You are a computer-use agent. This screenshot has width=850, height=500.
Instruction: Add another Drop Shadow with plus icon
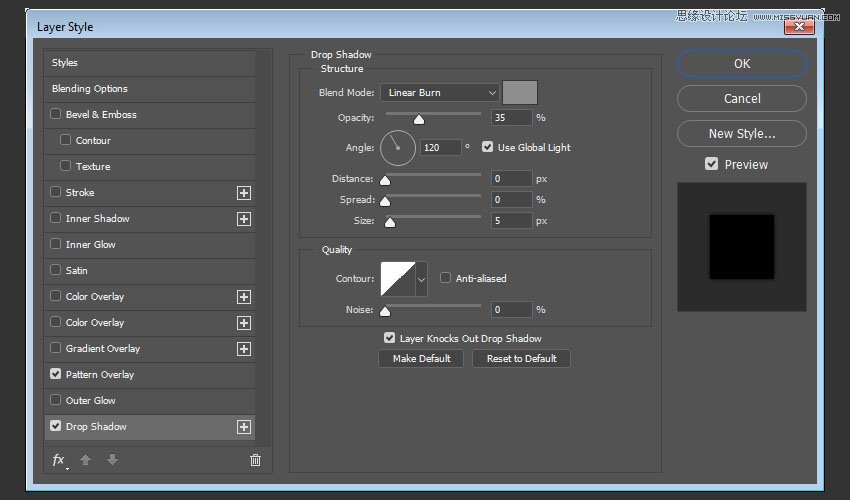tap(243, 427)
